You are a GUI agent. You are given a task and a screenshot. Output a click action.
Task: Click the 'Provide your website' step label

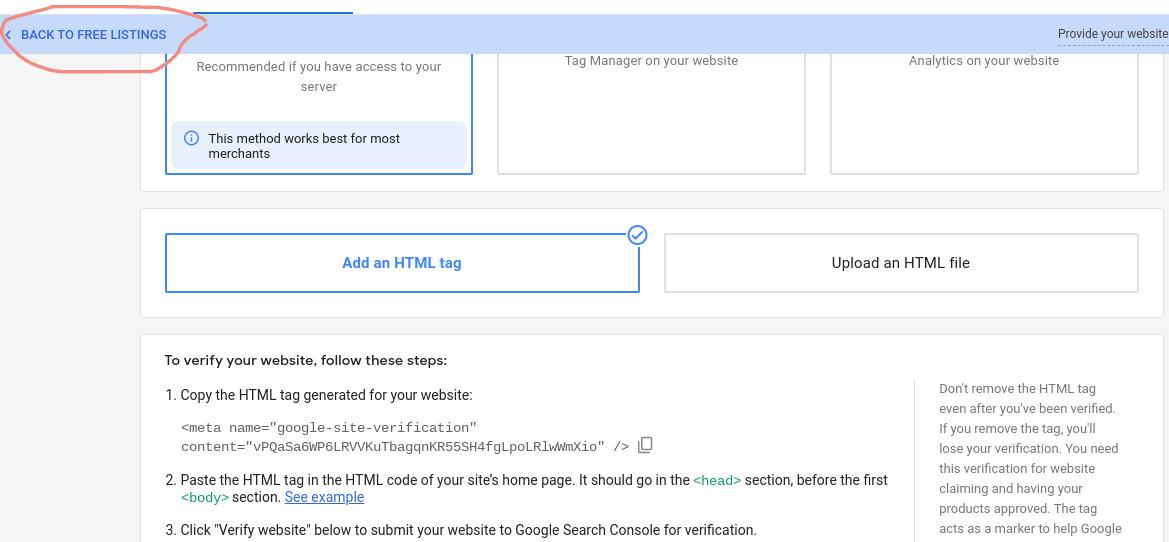click(1112, 34)
